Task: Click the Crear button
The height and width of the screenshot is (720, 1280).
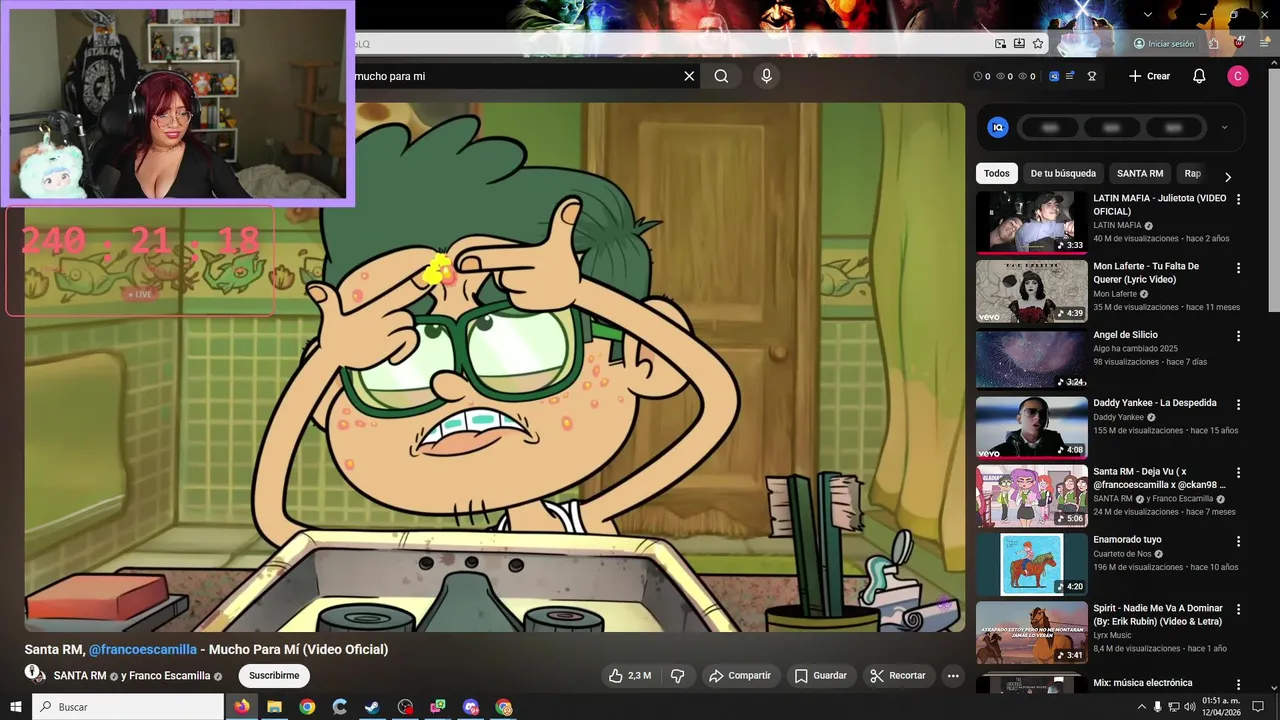Action: point(1149,76)
